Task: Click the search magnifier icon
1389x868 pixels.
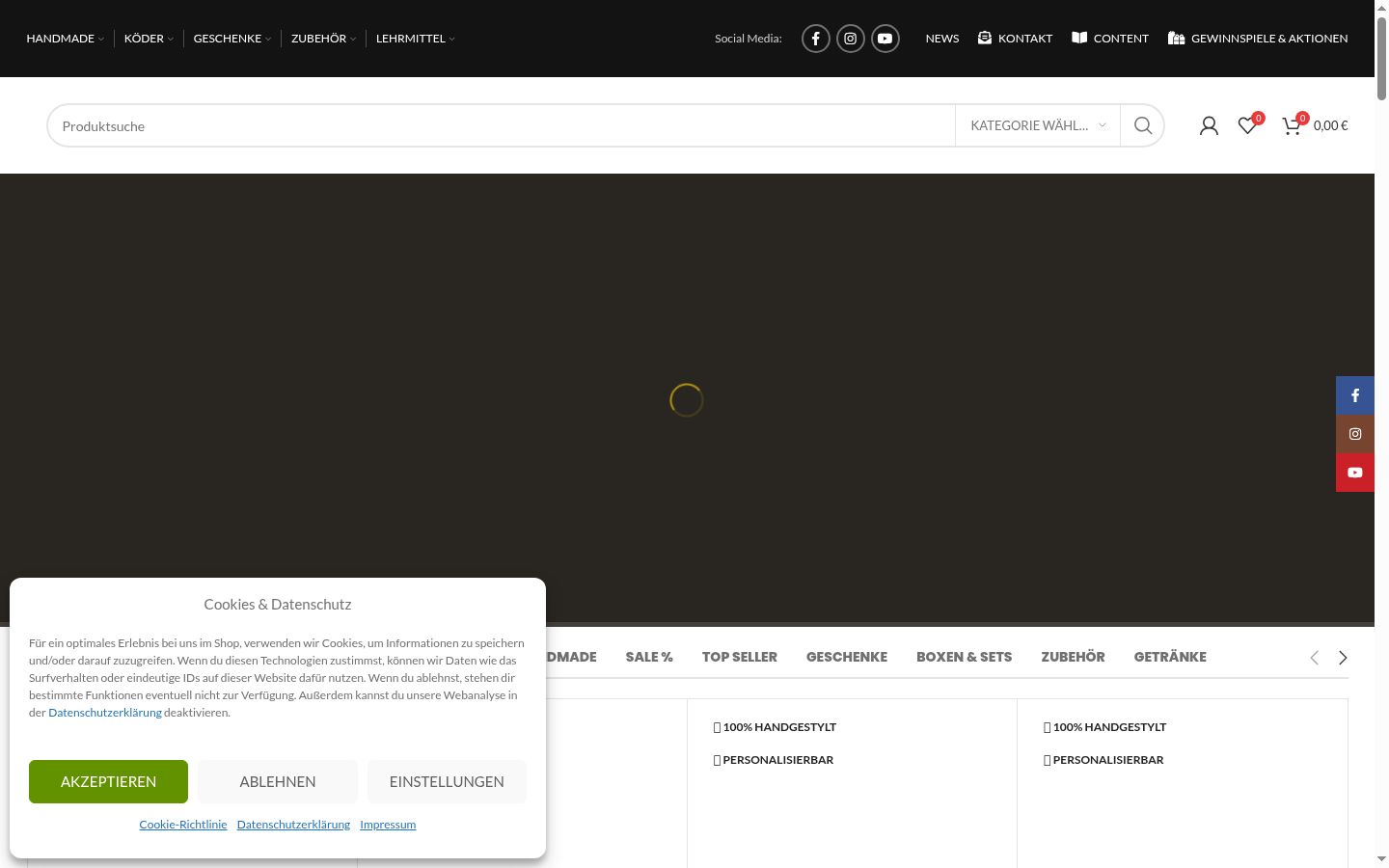Action: click(x=1143, y=125)
